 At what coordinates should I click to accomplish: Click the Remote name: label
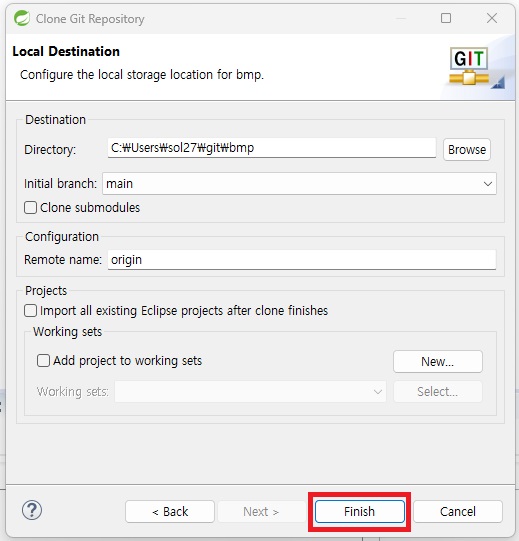pyautogui.click(x=63, y=260)
